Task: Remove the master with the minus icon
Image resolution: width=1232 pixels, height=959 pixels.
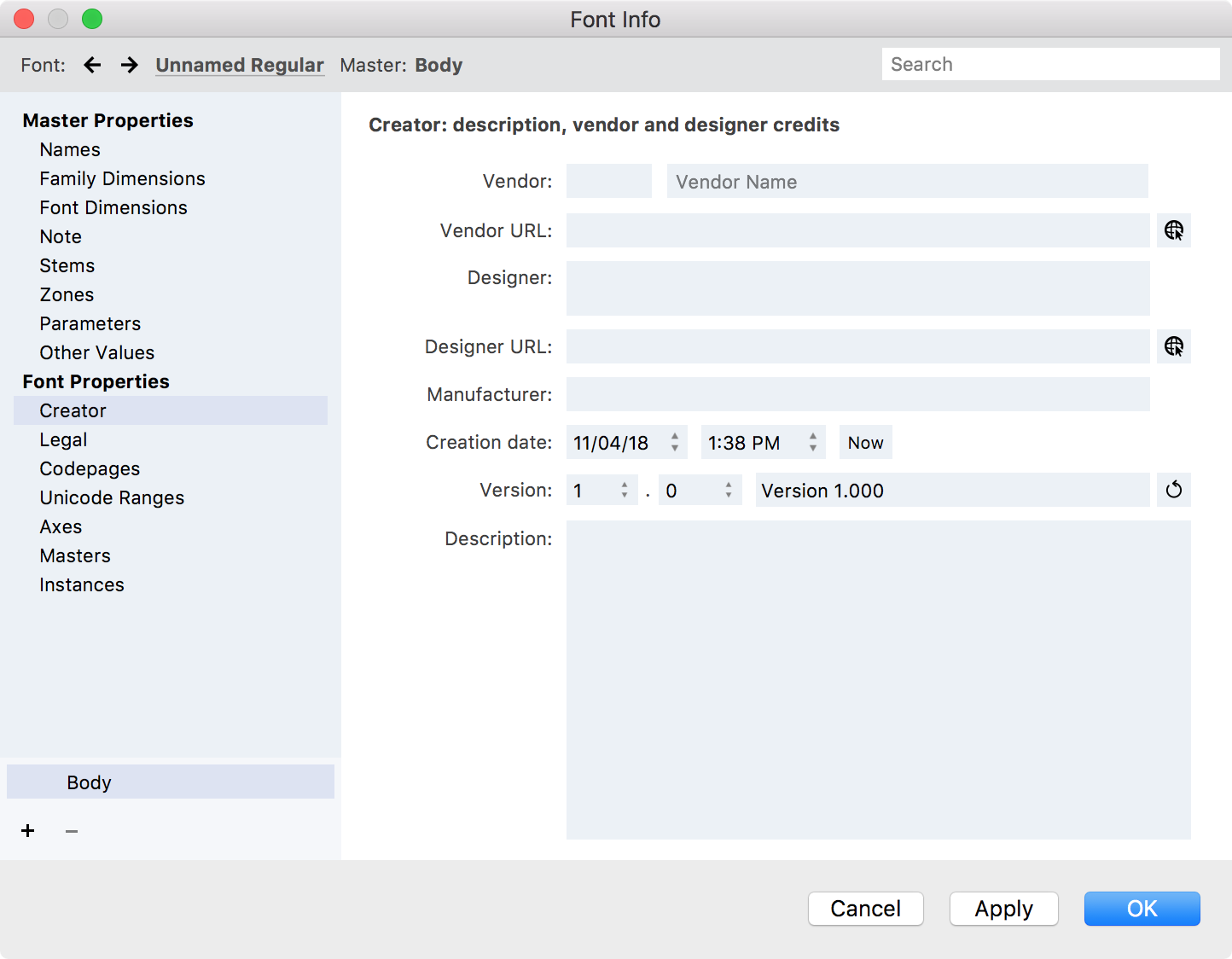Action: tap(72, 831)
